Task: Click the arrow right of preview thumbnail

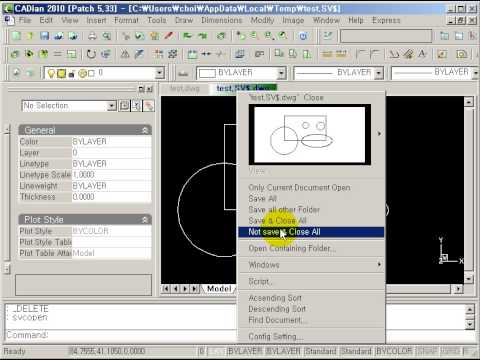Action: pyautogui.click(x=379, y=134)
